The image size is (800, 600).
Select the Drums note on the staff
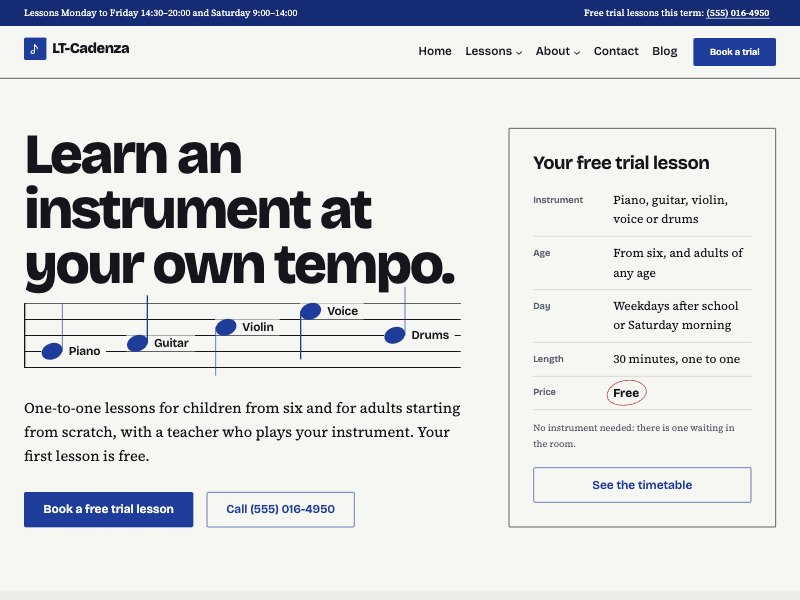(394, 335)
